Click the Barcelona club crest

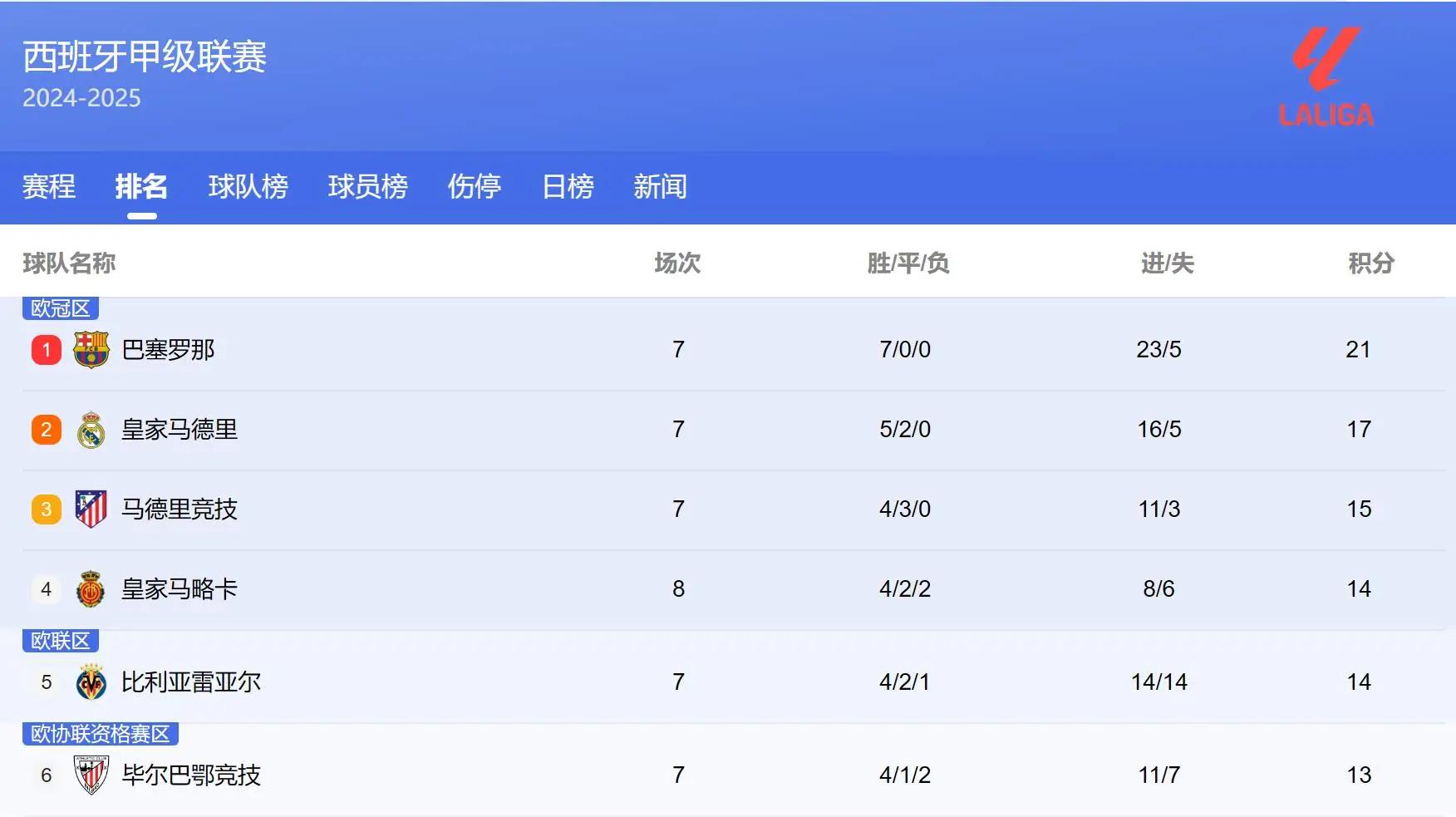91,350
